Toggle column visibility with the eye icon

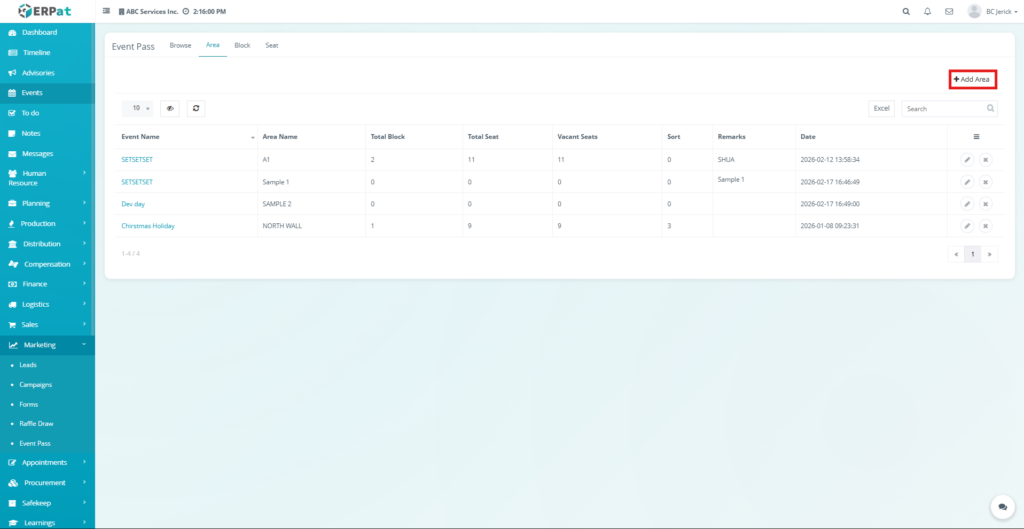click(x=170, y=108)
